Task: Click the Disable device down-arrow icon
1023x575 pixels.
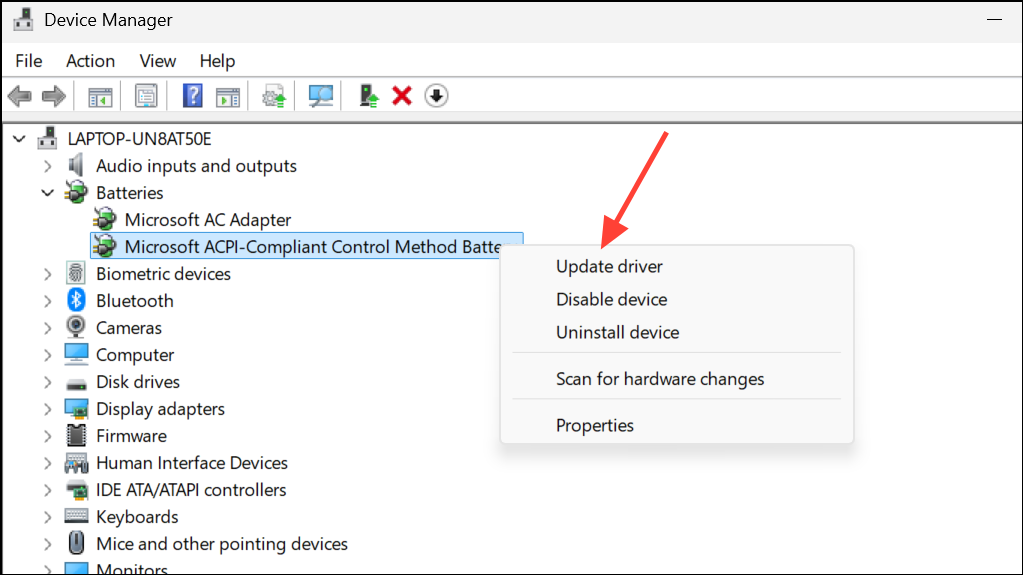Action: click(436, 97)
